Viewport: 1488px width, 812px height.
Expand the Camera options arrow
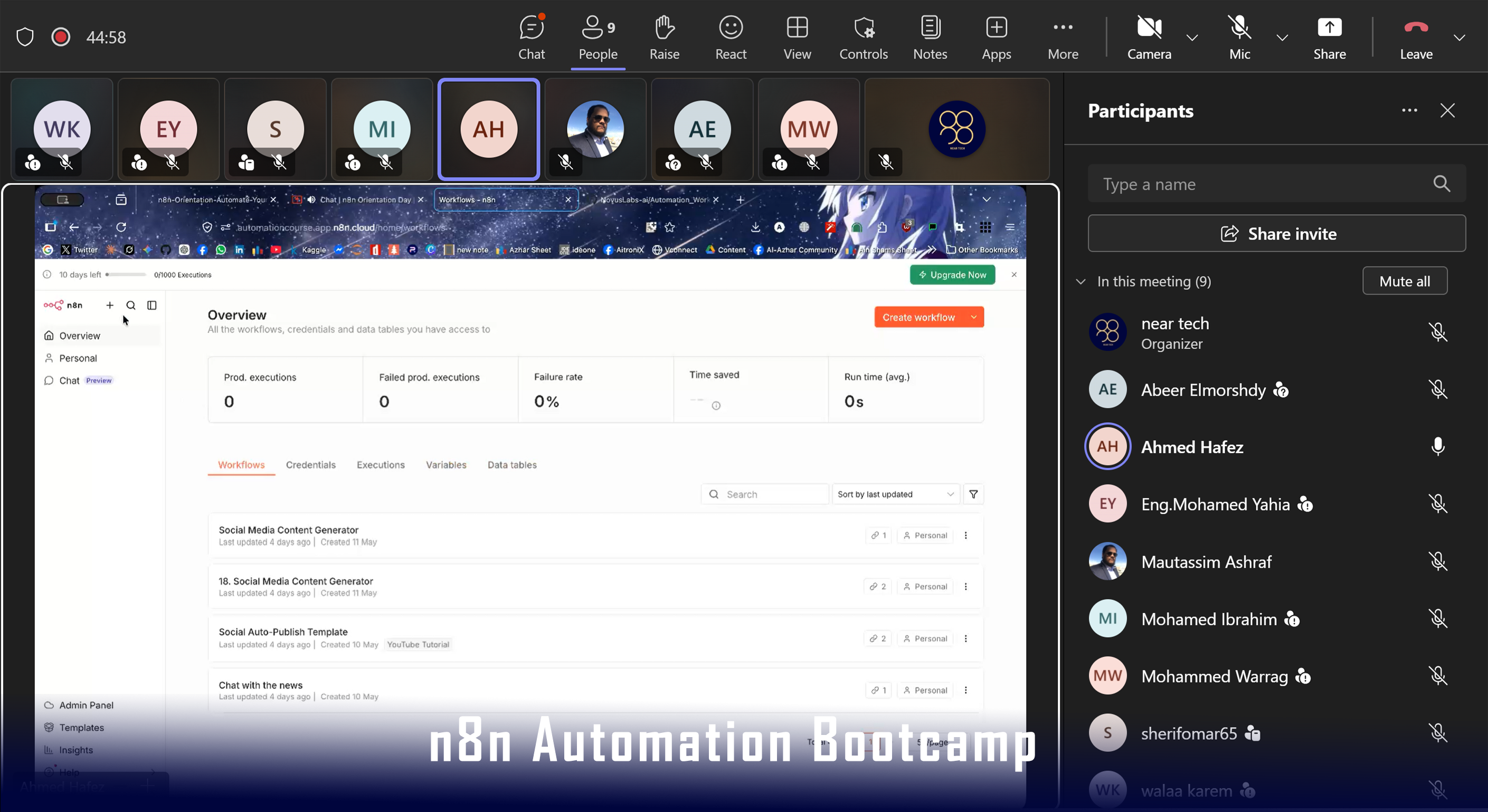[1192, 37]
